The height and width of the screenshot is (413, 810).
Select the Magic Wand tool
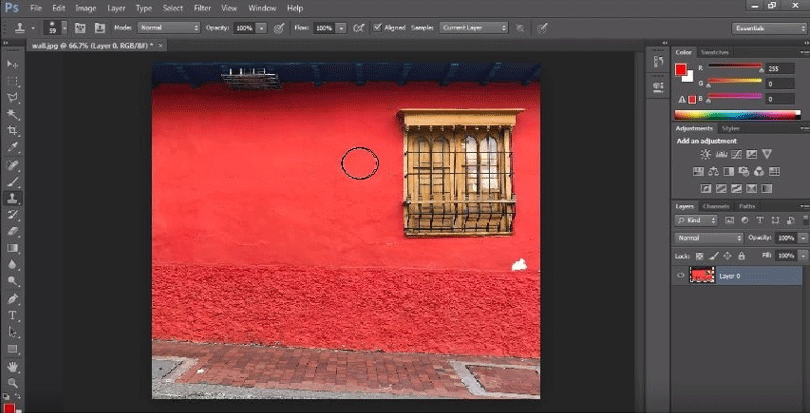coord(12,114)
